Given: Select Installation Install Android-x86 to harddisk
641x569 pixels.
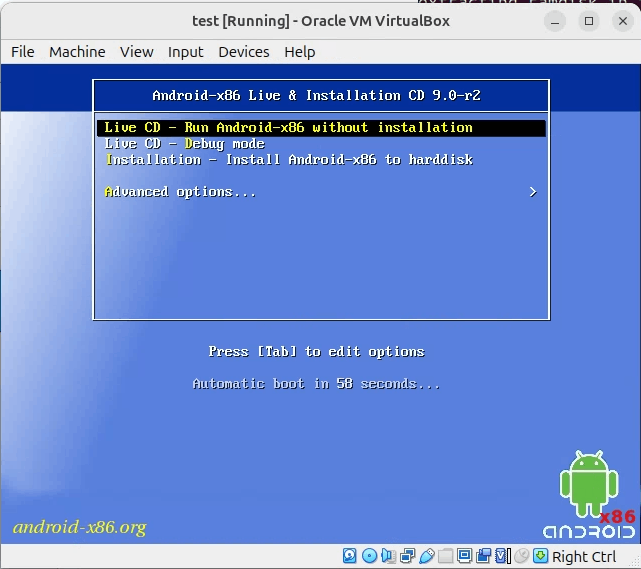Looking at the screenshot, I should pos(289,159).
